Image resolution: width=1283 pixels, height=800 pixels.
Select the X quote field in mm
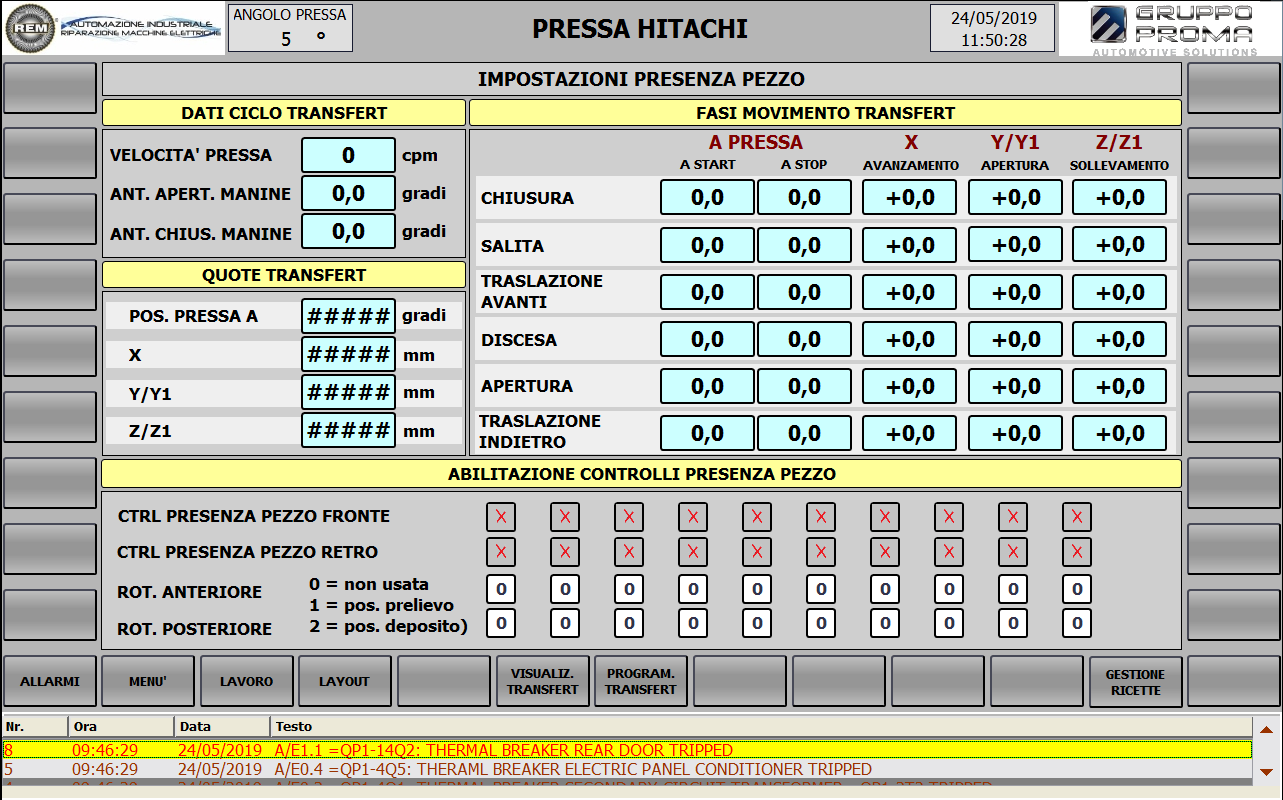coord(349,354)
